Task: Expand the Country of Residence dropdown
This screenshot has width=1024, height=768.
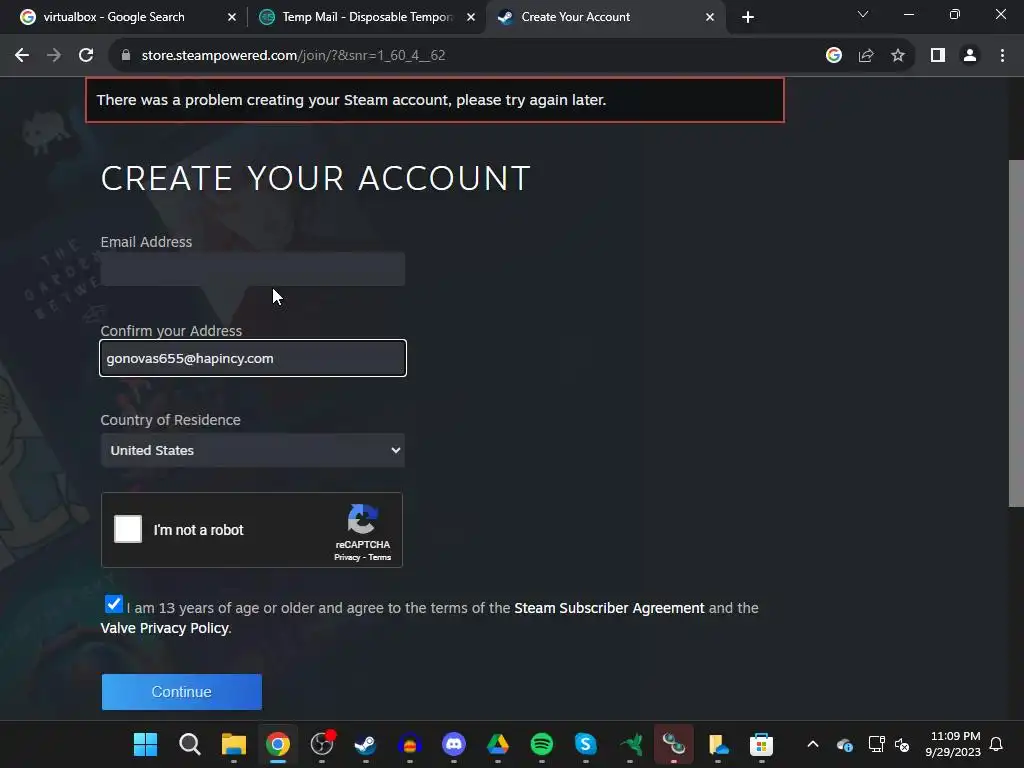Action: tap(253, 451)
